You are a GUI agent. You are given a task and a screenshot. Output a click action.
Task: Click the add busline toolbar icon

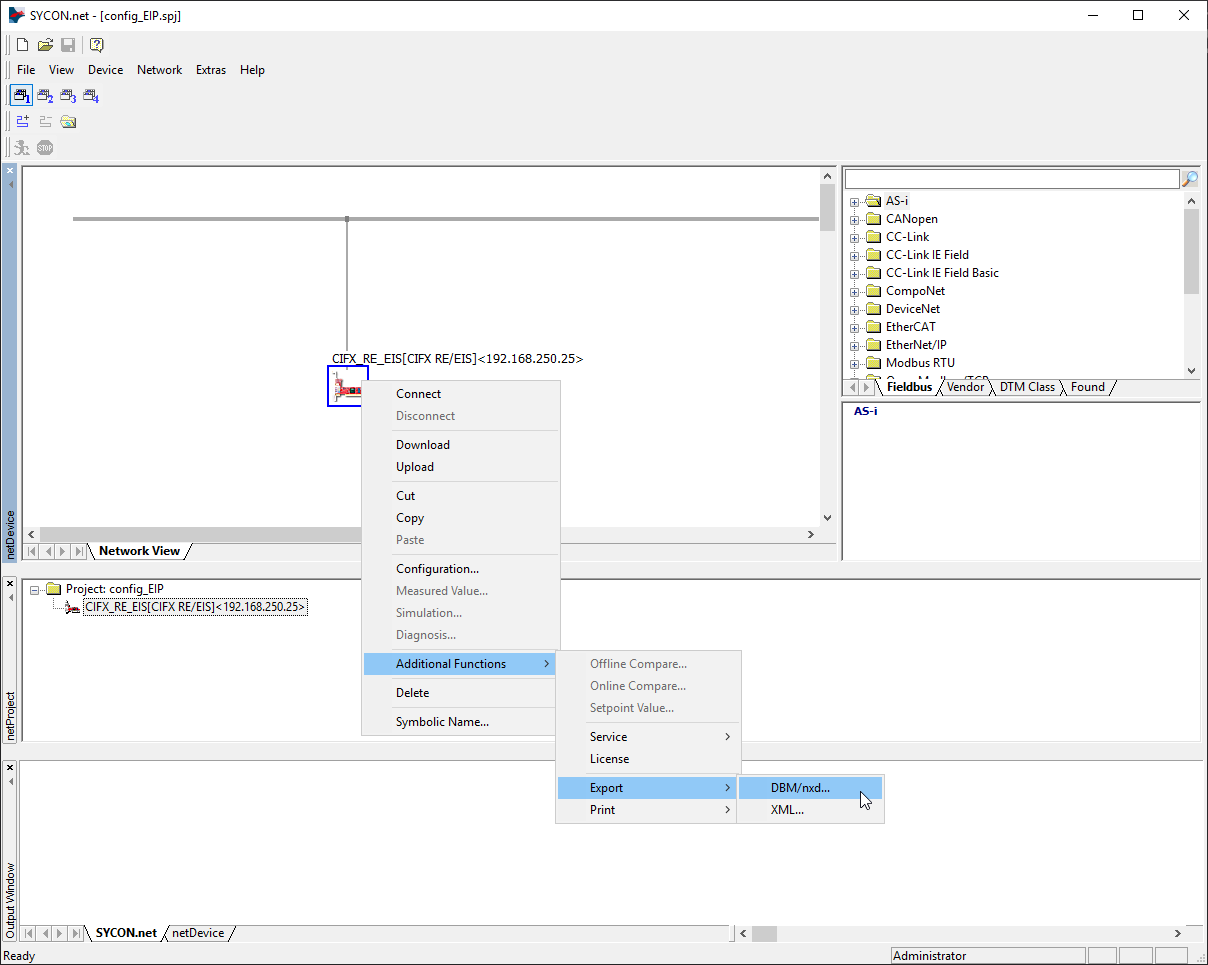[x=23, y=122]
